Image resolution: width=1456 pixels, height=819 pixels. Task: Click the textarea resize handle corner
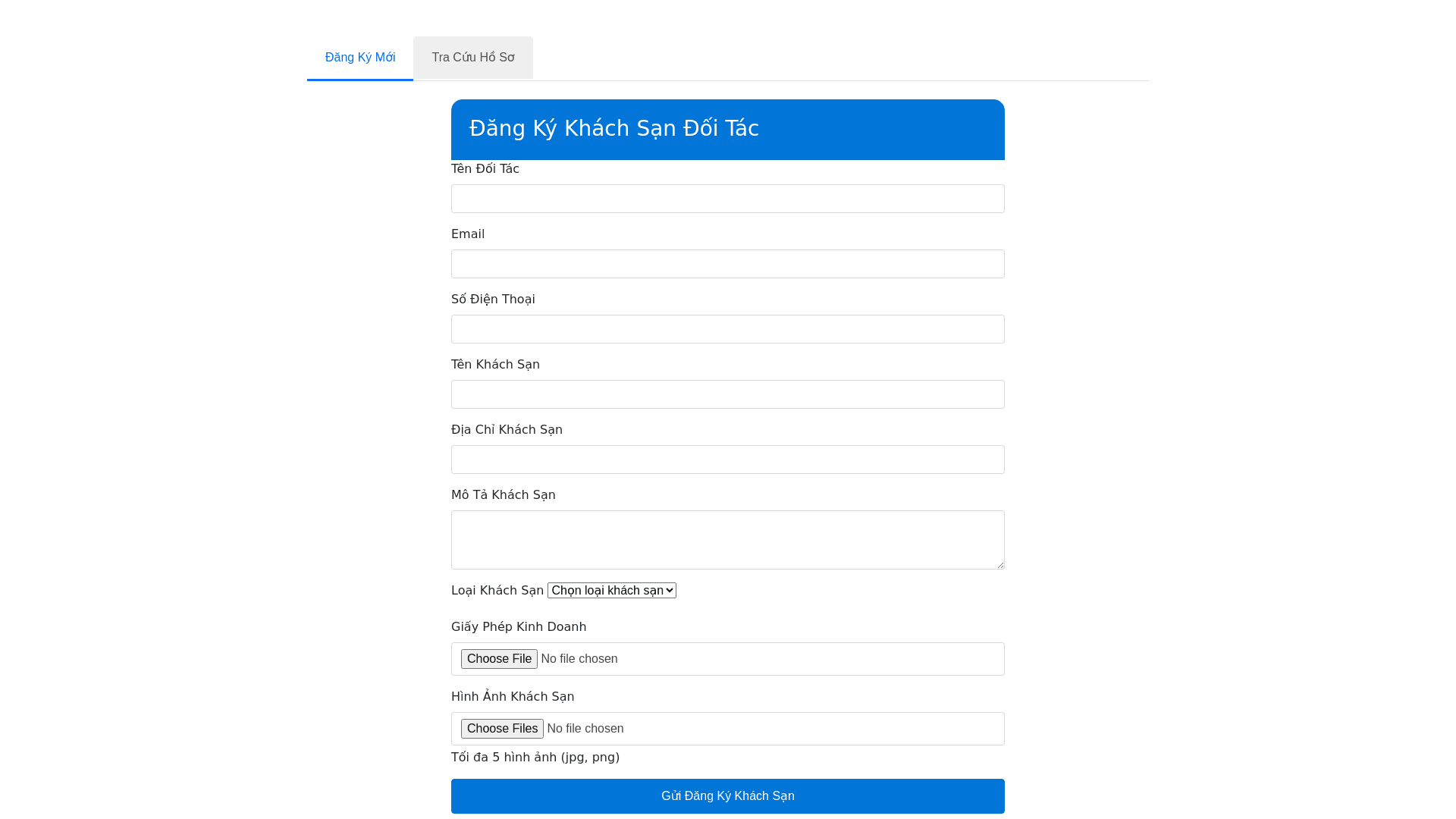(x=1000, y=565)
